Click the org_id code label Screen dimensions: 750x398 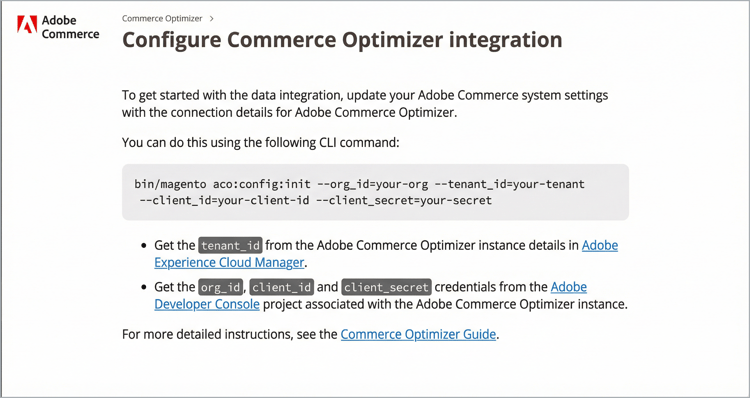pos(221,287)
